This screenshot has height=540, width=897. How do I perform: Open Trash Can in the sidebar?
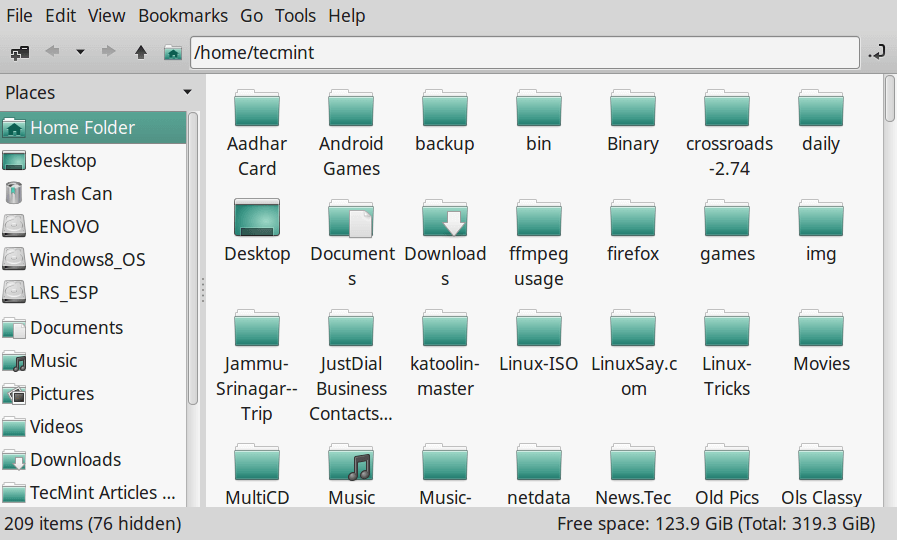[x=70, y=194]
